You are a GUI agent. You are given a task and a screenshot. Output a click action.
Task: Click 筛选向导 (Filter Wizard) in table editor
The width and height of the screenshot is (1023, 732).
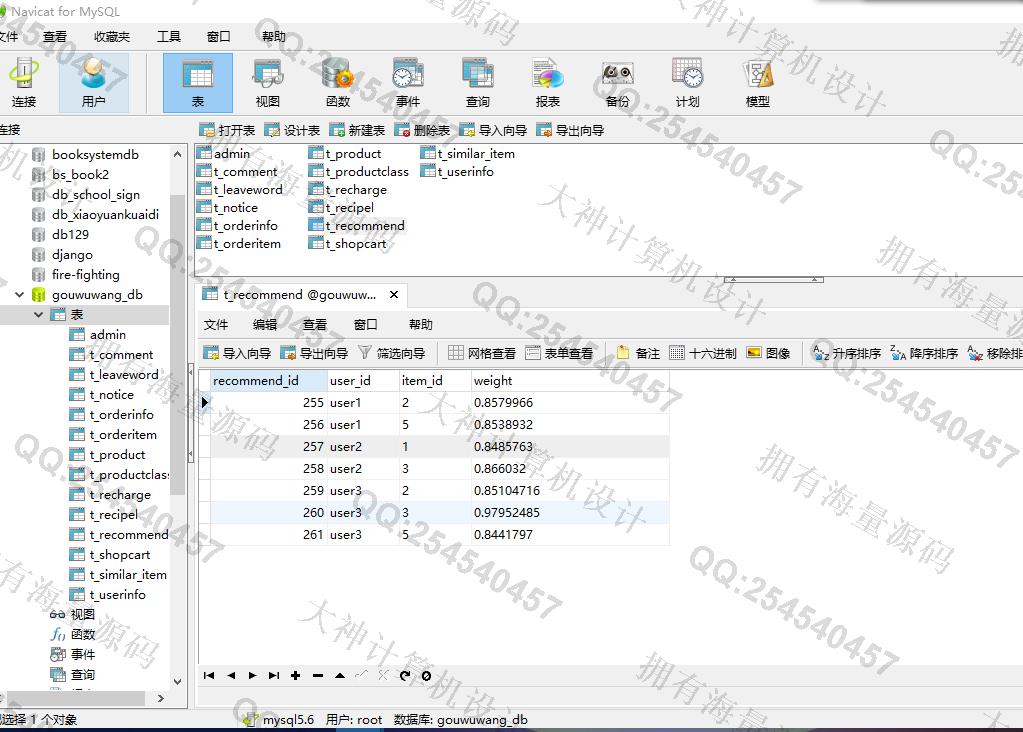coord(391,353)
